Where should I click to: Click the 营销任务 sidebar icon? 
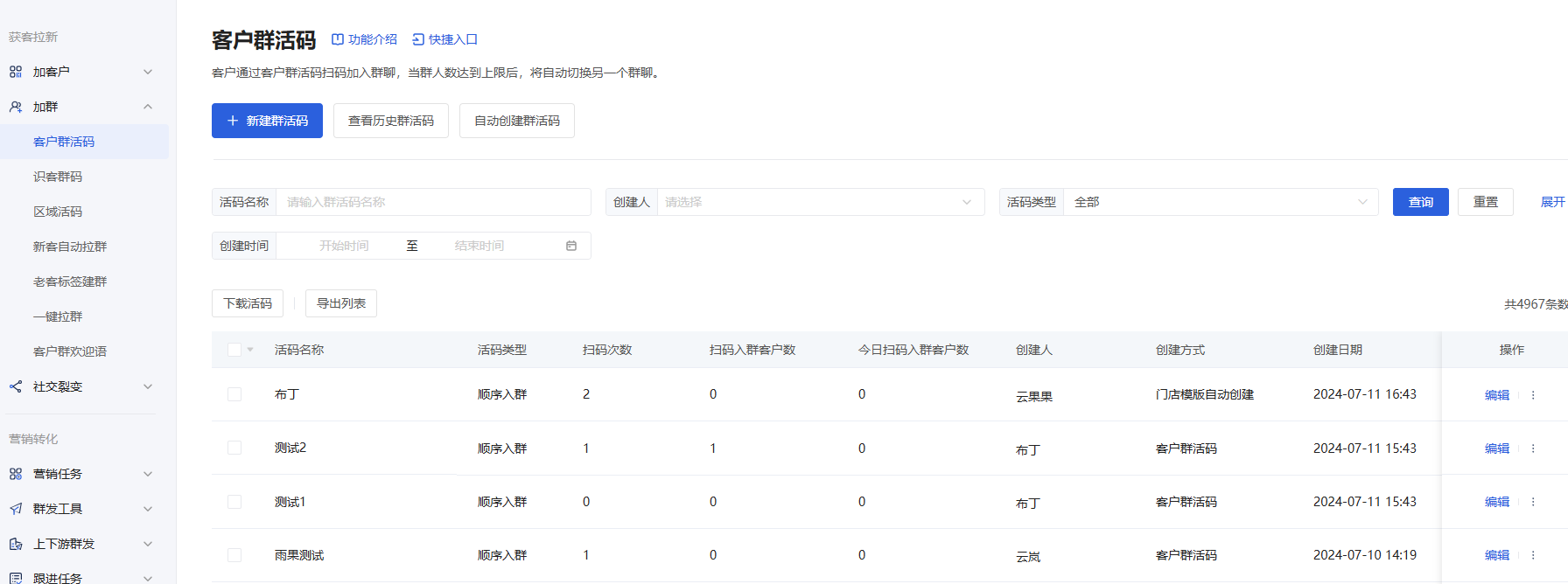point(16,474)
